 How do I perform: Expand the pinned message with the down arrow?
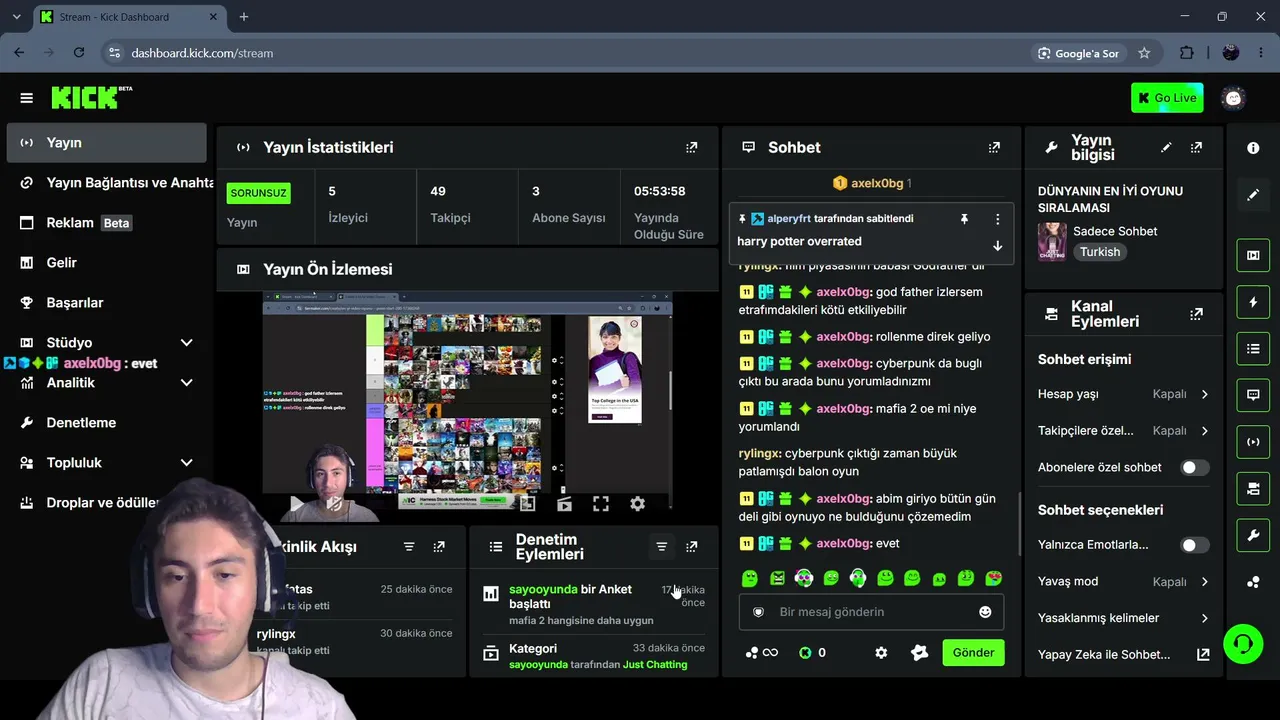pos(997,245)
